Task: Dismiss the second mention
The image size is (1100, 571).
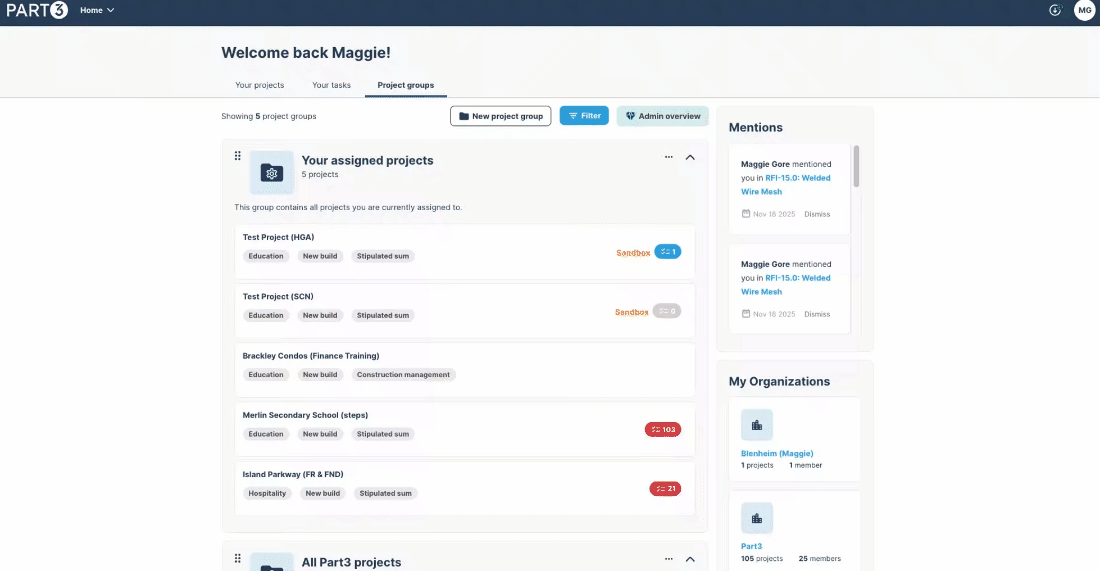Action: (x=817, y=314)
